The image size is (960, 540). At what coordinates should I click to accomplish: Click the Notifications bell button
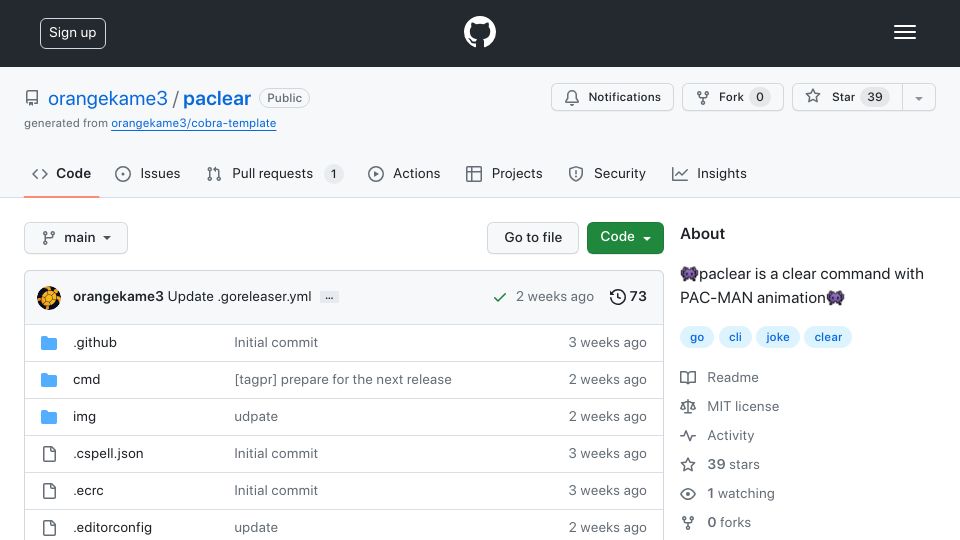point(612,97)
